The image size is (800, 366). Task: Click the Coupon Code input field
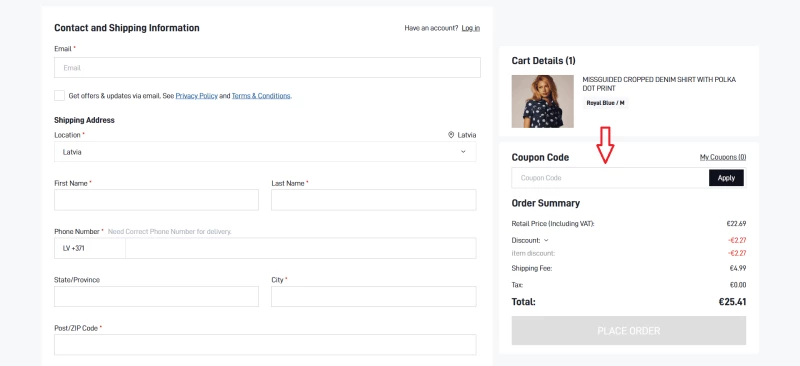610,178
